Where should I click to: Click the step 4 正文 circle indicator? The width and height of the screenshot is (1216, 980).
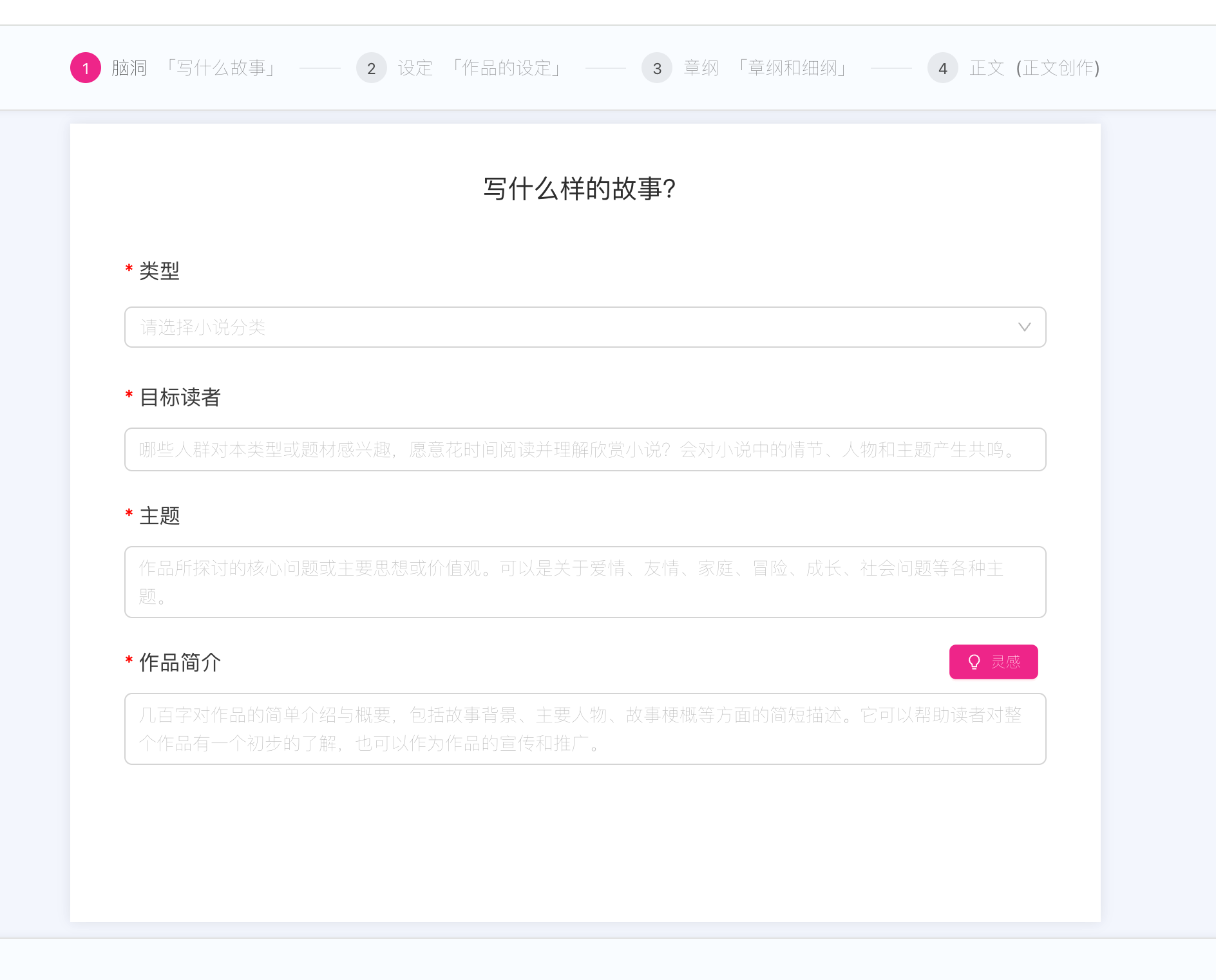point(942,68)
